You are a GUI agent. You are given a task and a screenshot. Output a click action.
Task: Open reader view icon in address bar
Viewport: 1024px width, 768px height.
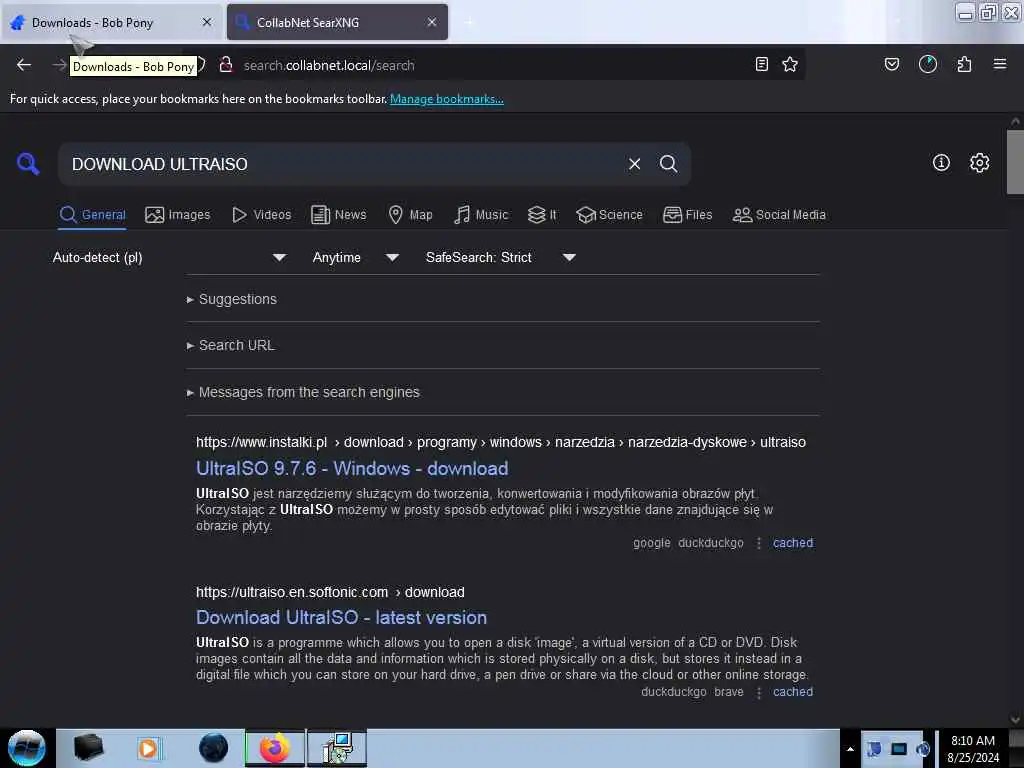761,64
